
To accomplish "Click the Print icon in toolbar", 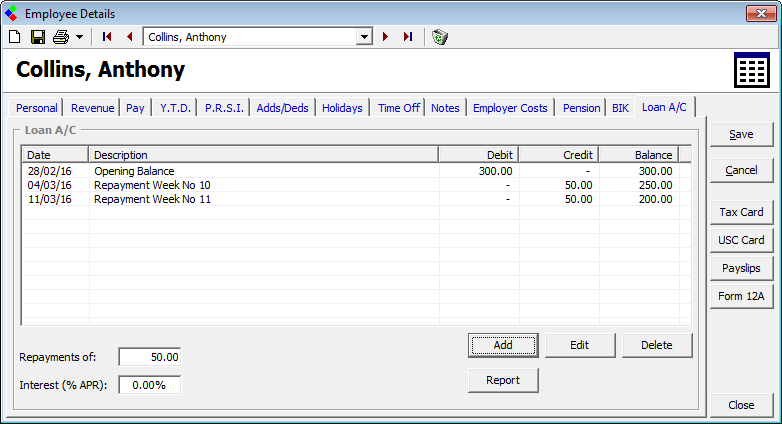I will coord(61,37).
